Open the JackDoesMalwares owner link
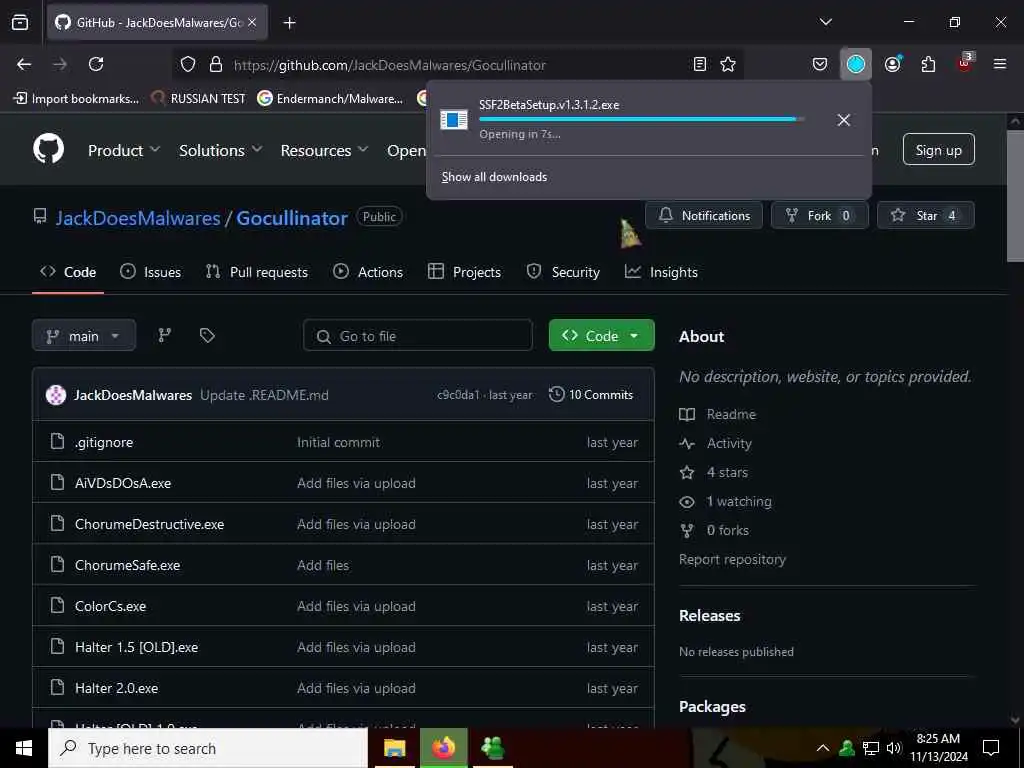 (138, 218)
